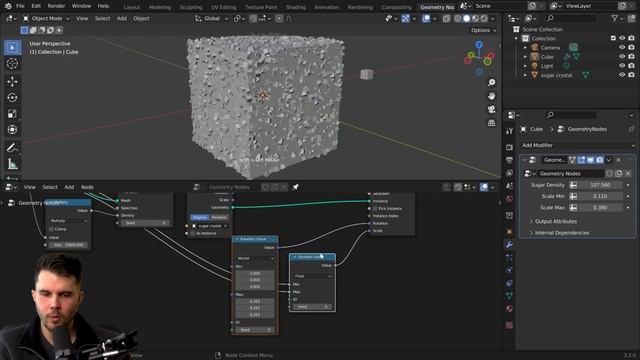640x360 pixels.
Task: Click the Scale Max attribute toggle icon
Action: pos(573,208)
